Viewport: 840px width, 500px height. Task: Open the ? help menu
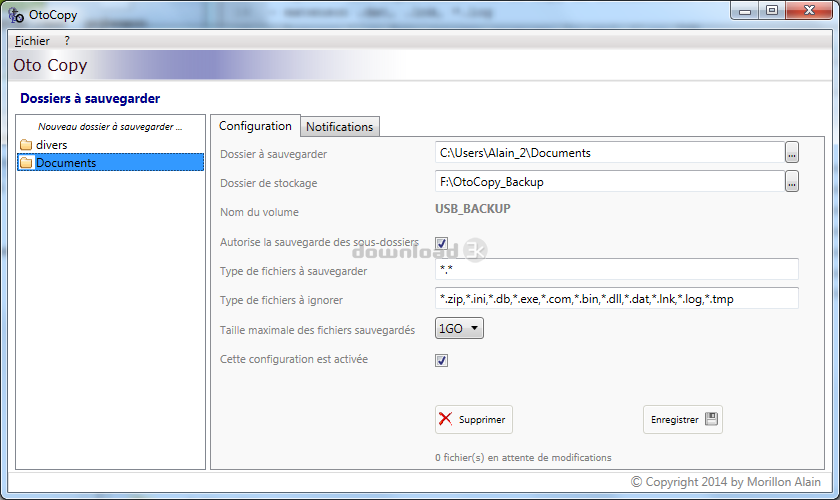[x=67, y=41]
